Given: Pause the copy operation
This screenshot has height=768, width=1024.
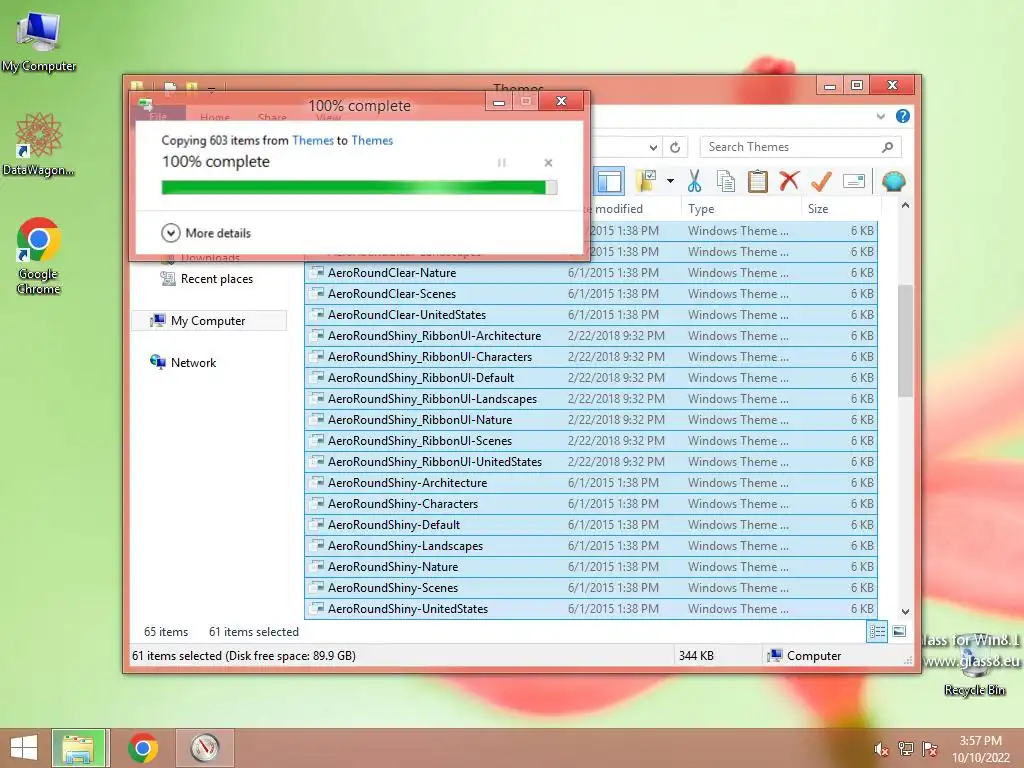Looking at the screenshot, I should click(502, 163).
